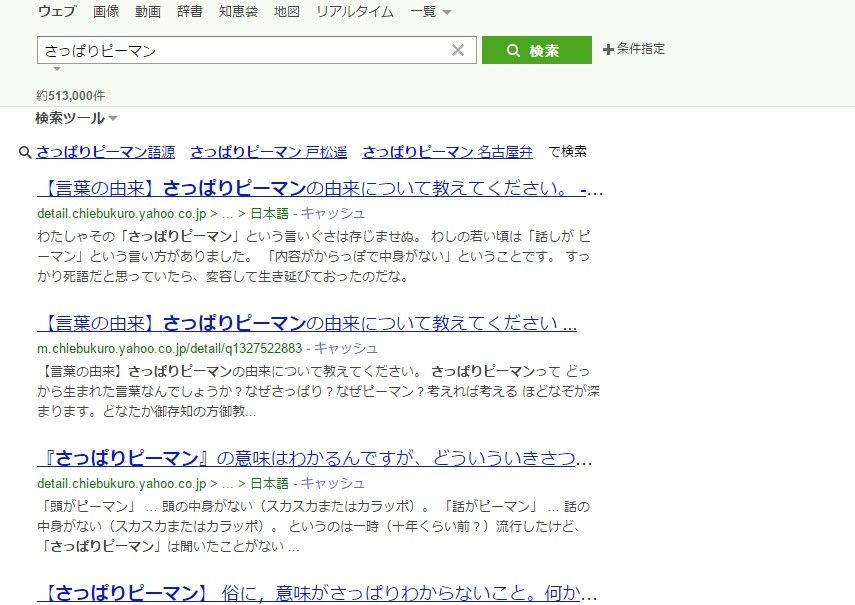Click 日本語 breadcrumb in first result
Viewport: 855px width, 605px height.
point(269,214)
